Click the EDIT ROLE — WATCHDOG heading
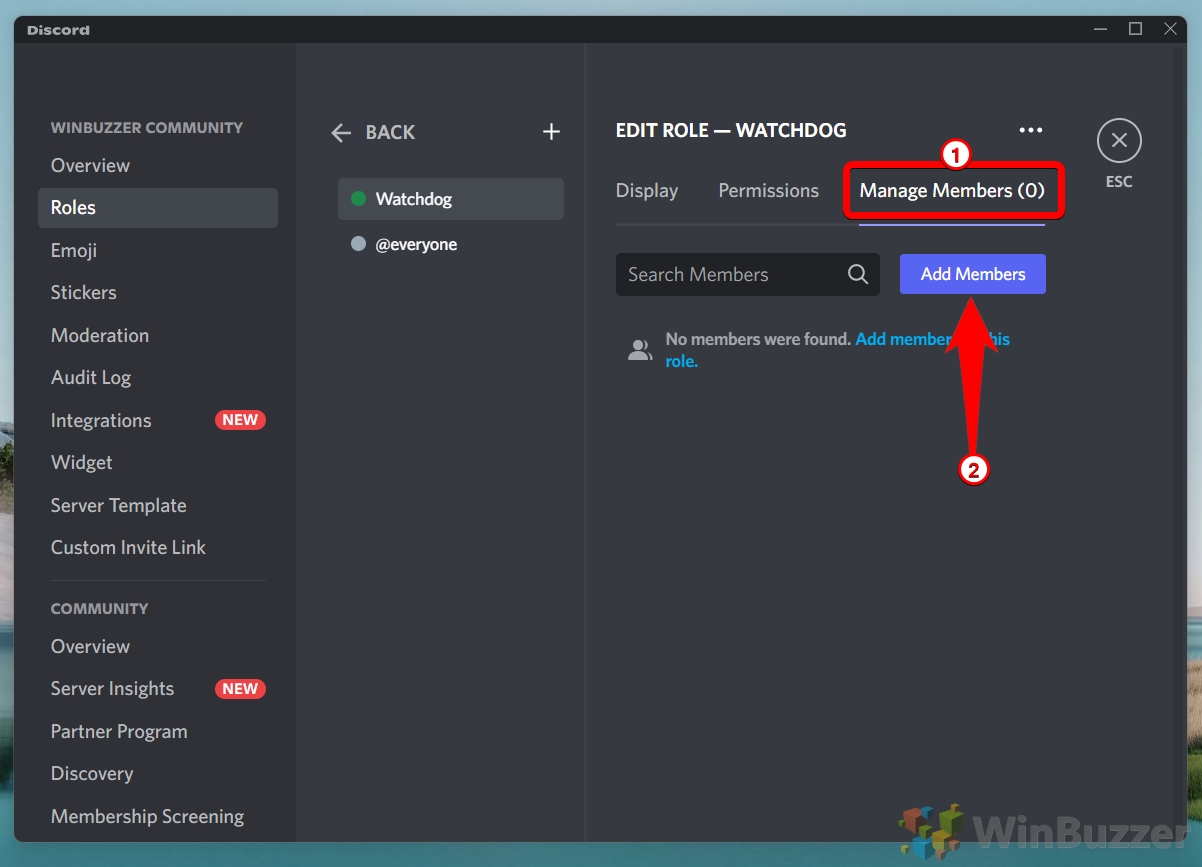This screenshot has width=1202, height=867. tap(731, 130)
